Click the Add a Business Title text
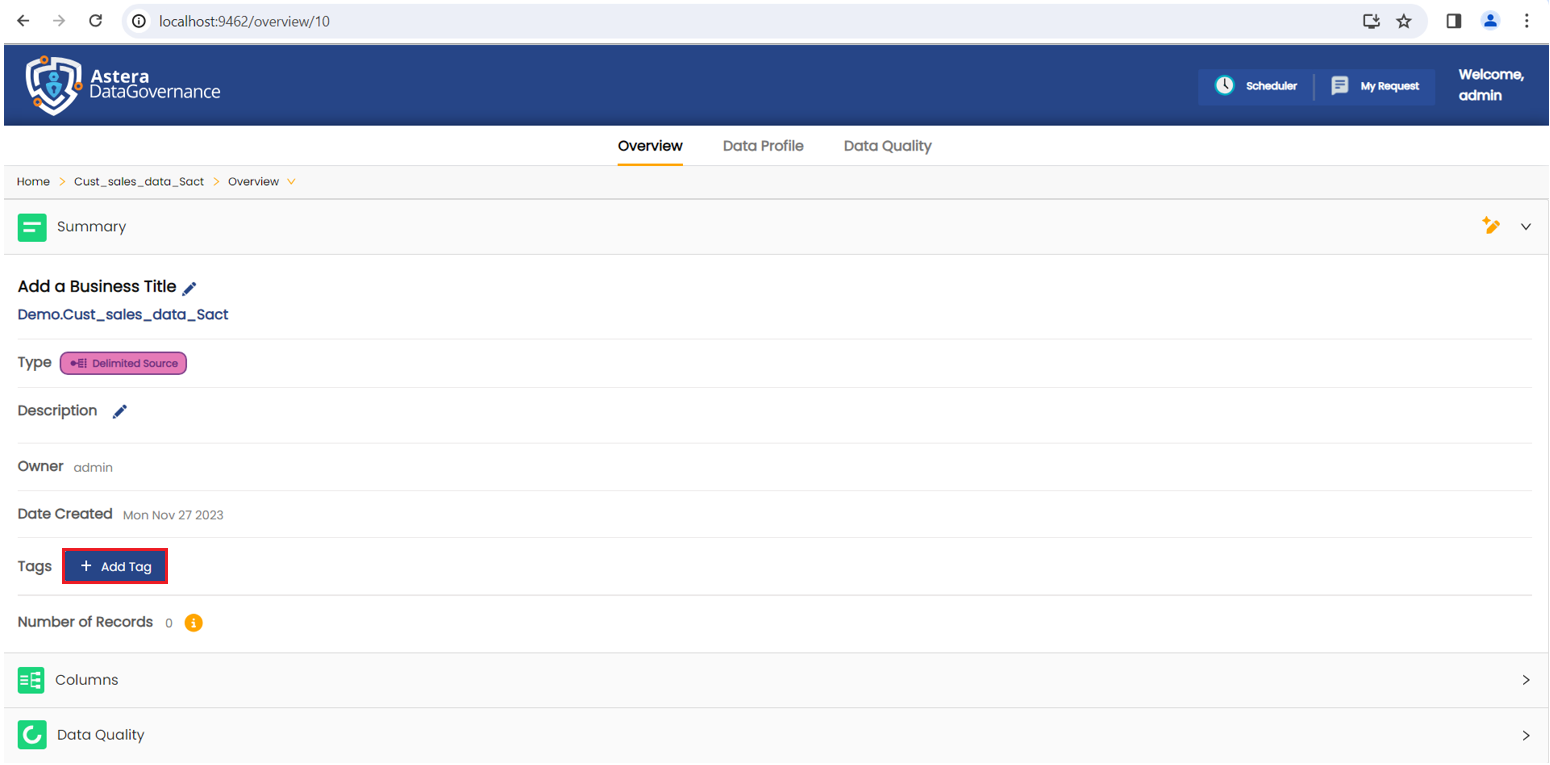Viewport: 1550px width, 765px height. click(x=97, y=287)
